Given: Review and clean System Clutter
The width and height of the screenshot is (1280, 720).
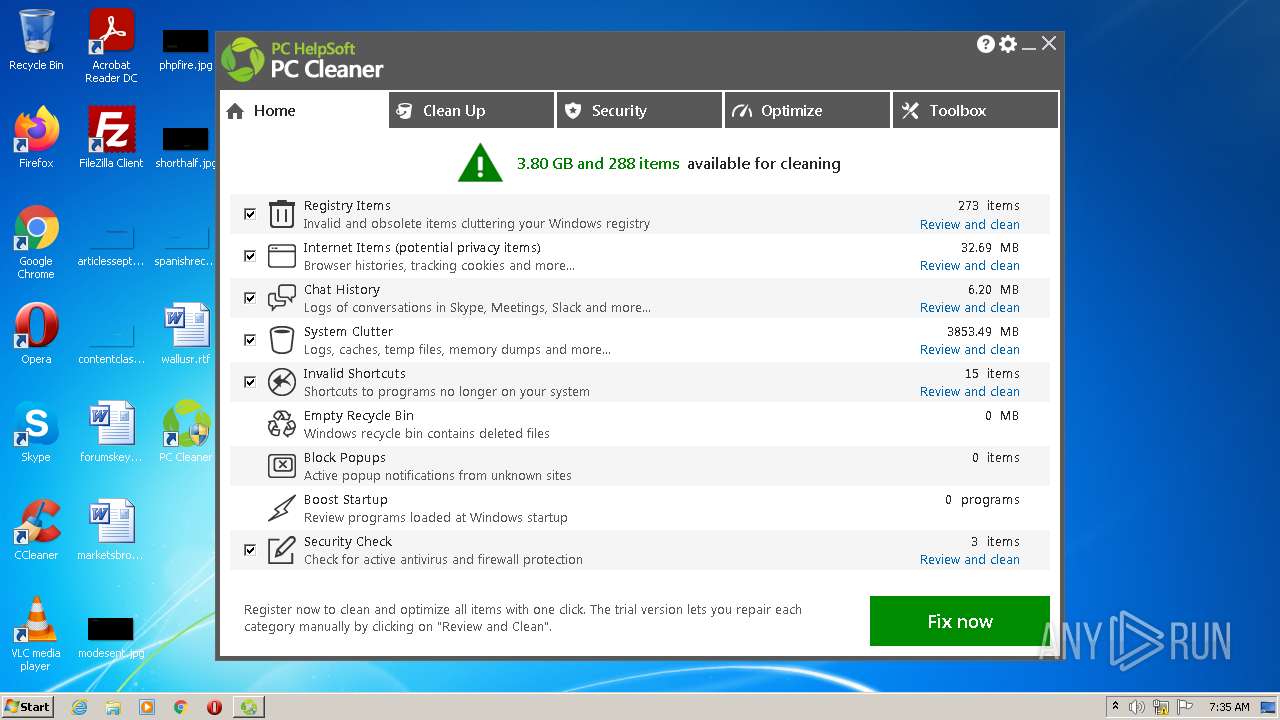Looking at the screenshot, I should pyautogui.click(x=970, y=350).
